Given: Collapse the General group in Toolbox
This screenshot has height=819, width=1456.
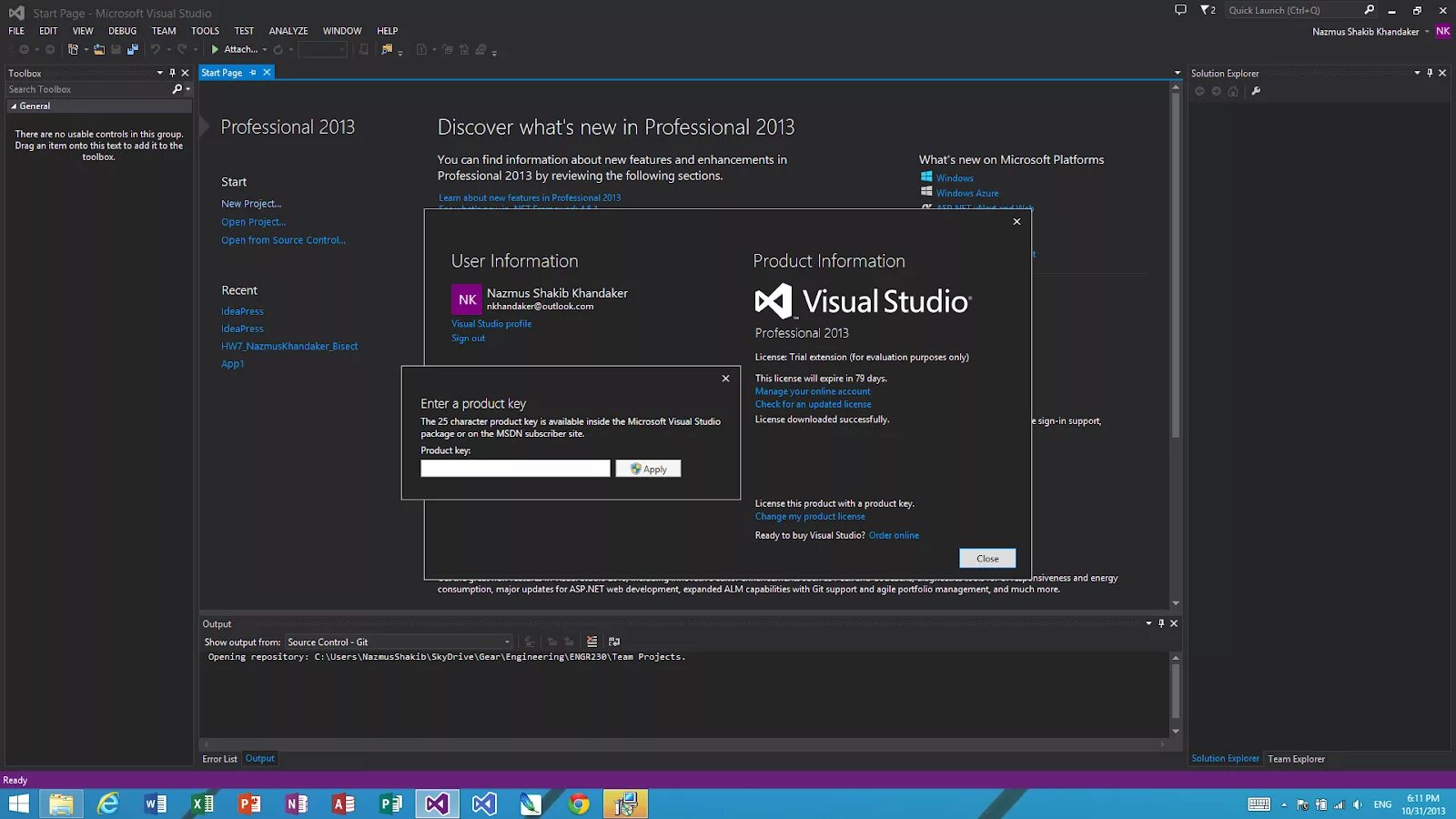Looking at the screenshot, I should tap(14, 106).
